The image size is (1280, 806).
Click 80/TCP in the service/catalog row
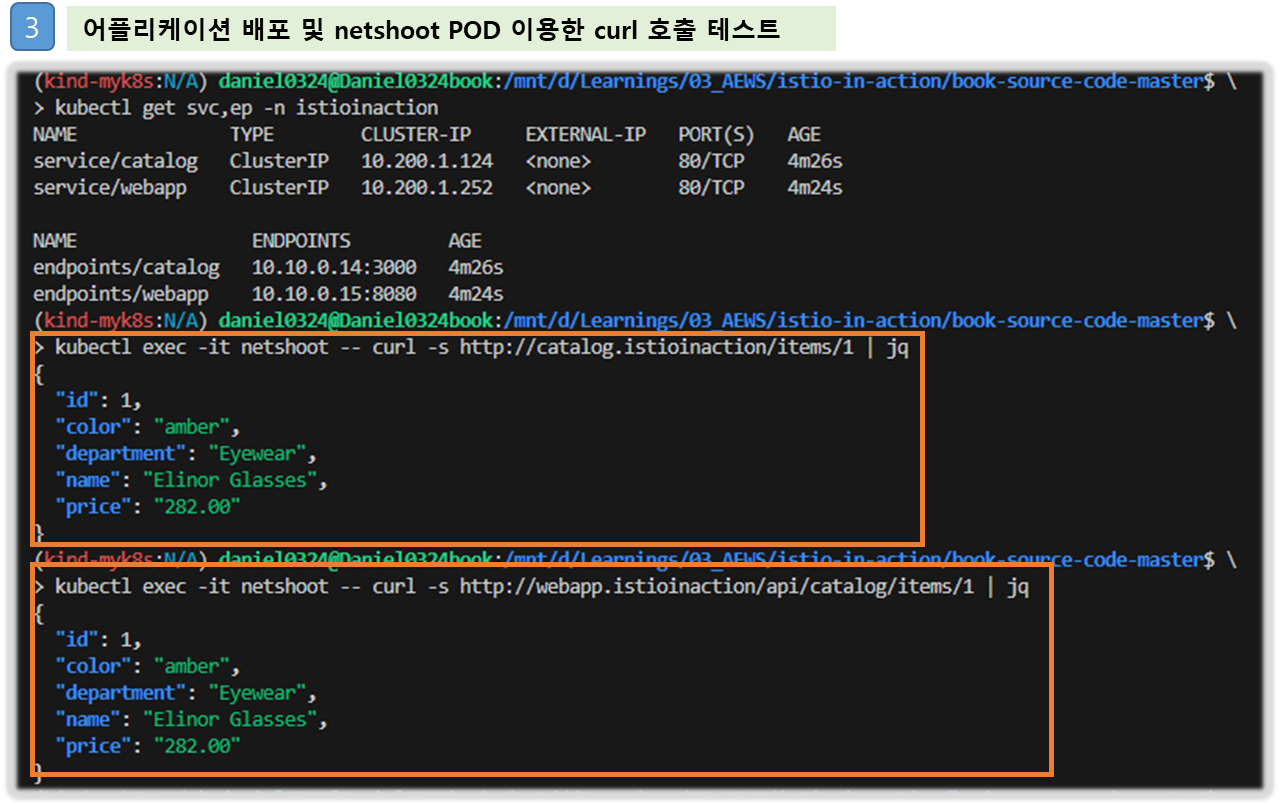711,161
